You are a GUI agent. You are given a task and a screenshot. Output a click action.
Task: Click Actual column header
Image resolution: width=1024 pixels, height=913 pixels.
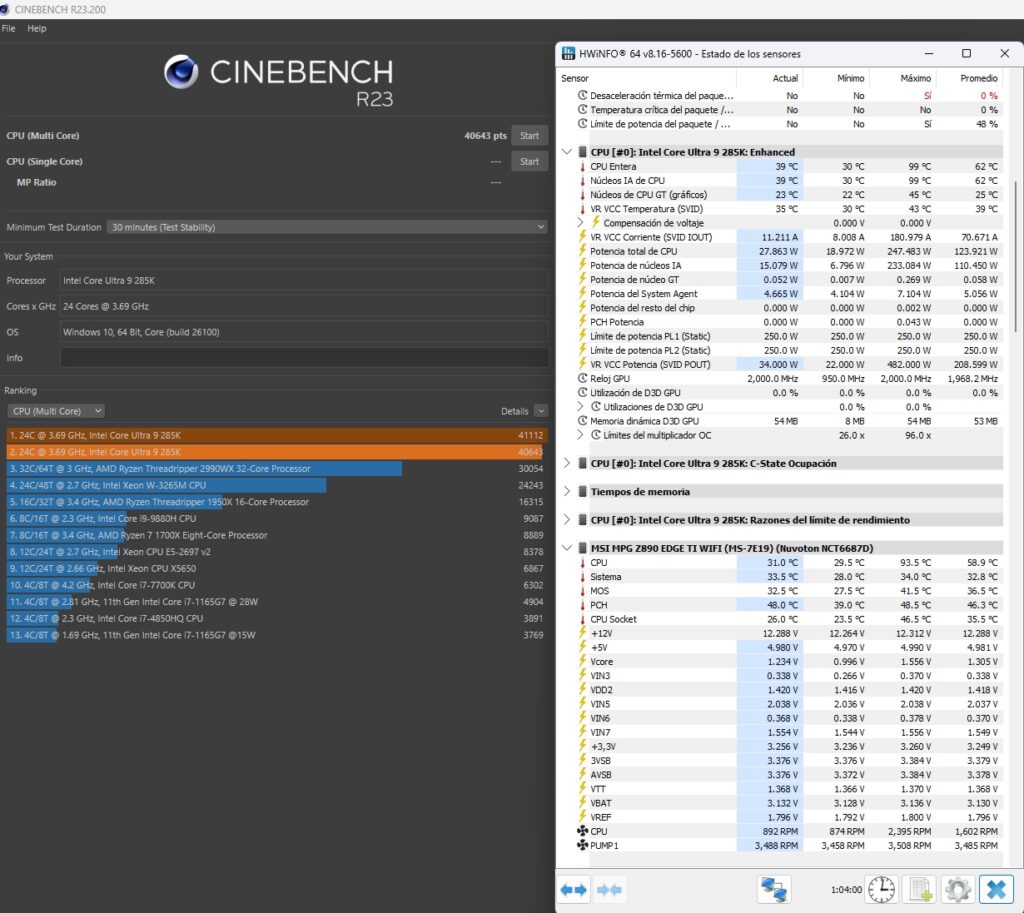click(785, 78)
